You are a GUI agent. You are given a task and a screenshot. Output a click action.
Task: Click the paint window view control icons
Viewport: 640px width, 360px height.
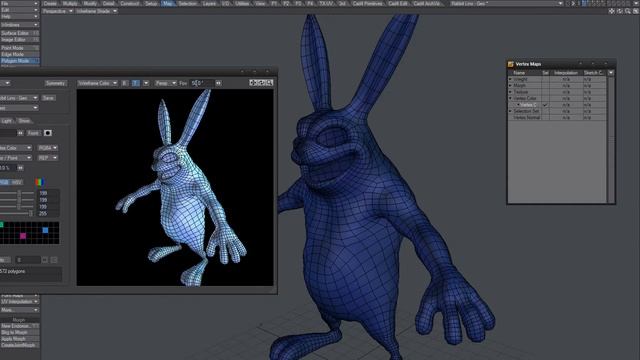[261, 83]
